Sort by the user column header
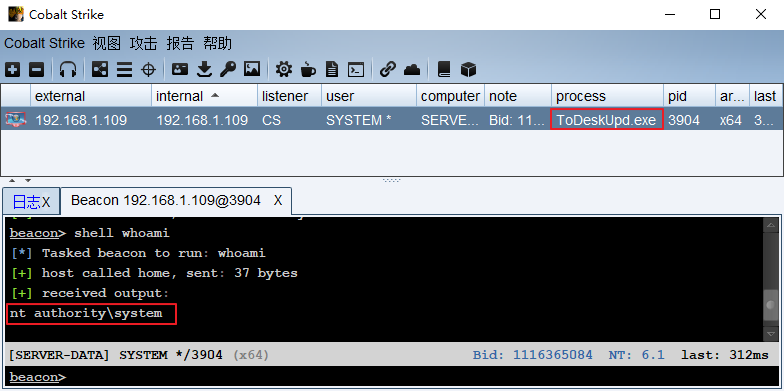This screenshot has width=784, height=391. 369,96
